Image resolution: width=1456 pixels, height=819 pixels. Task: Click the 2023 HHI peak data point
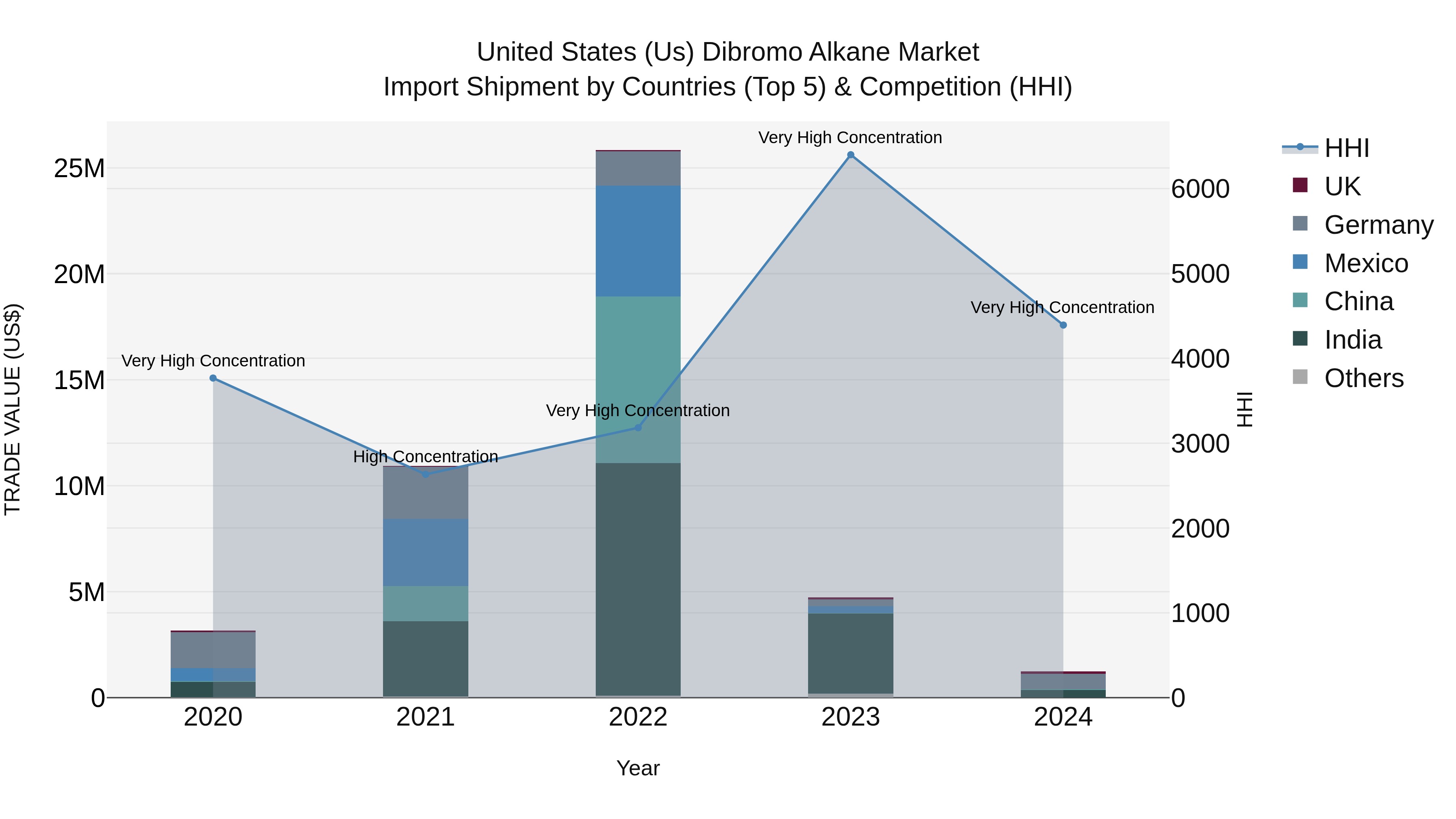click(851, 155)
